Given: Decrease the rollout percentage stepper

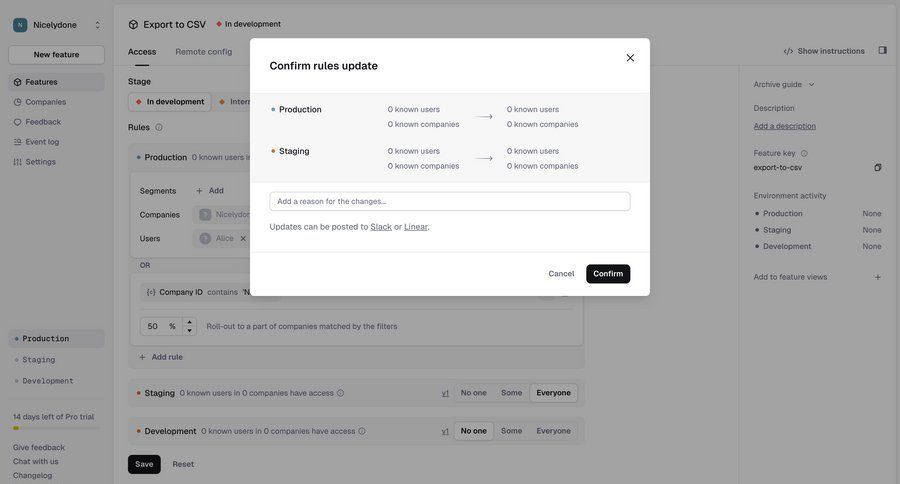Looking at the screenshot, I should click(189, 331).
